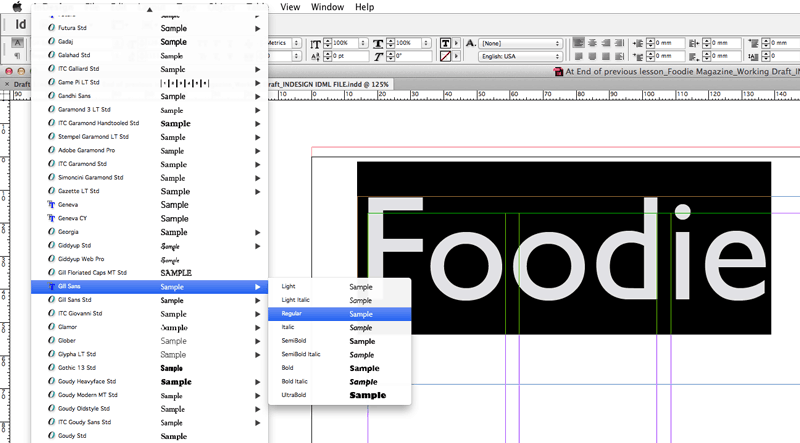Image resolution: width=800 pixels, height=443 pixels.
Task: Open the fill color flyout arrow
Action: click(x=456, y=43)
